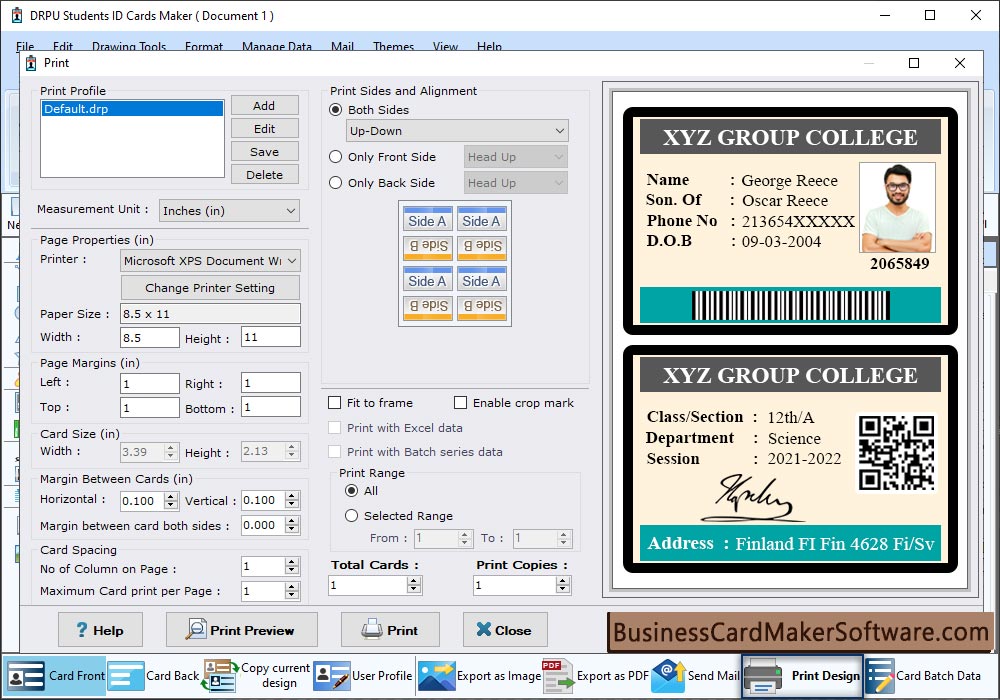Open the User Profile icon
Viewport: 1000px width, 700px height.
click(x=332, y=676)
